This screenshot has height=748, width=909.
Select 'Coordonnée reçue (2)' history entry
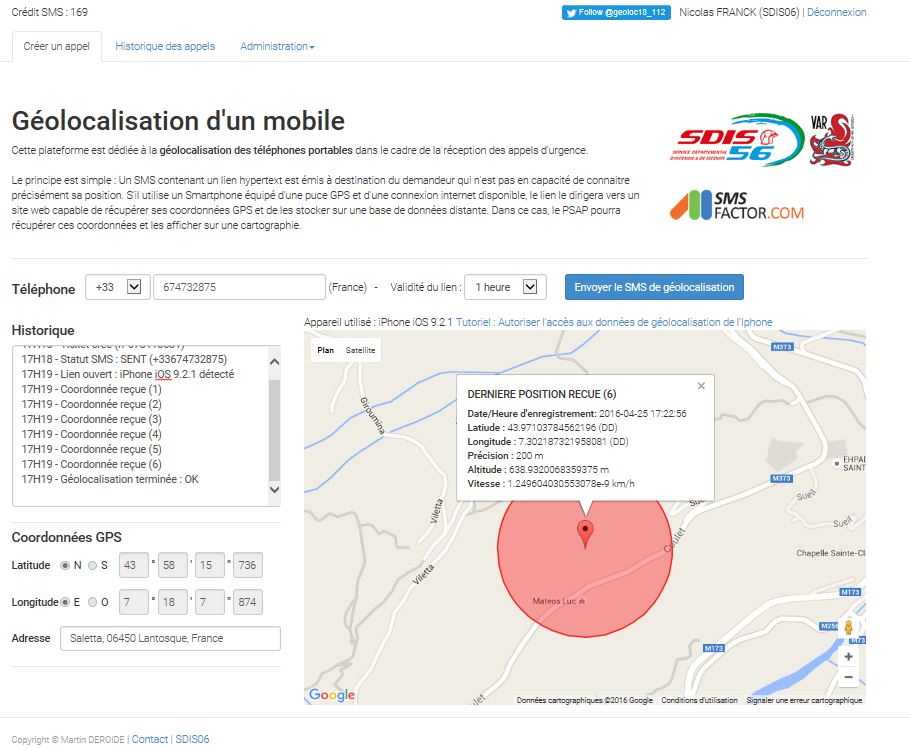[x=92, y=405]
